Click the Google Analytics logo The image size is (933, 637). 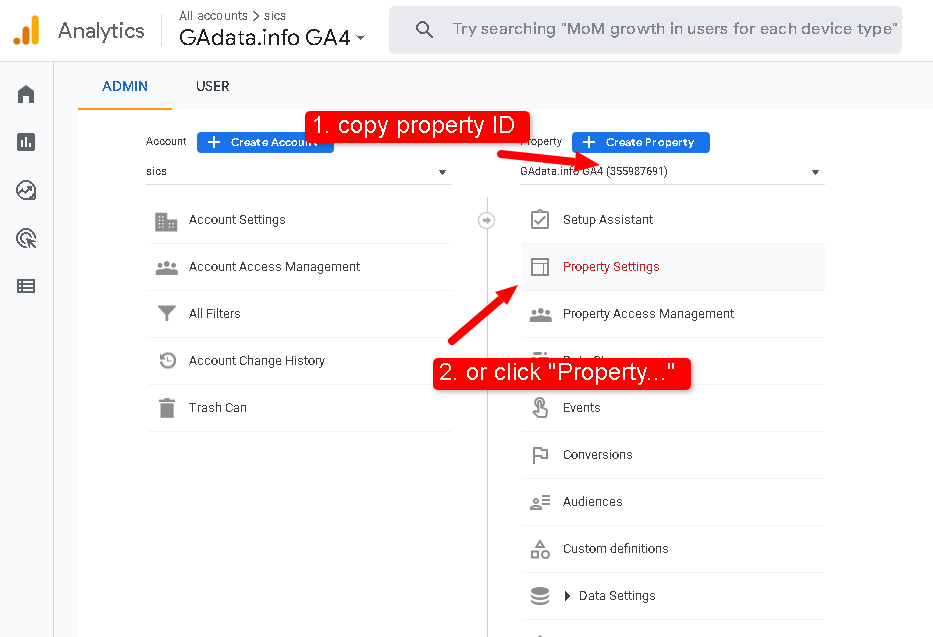click(x=26, y=31)
